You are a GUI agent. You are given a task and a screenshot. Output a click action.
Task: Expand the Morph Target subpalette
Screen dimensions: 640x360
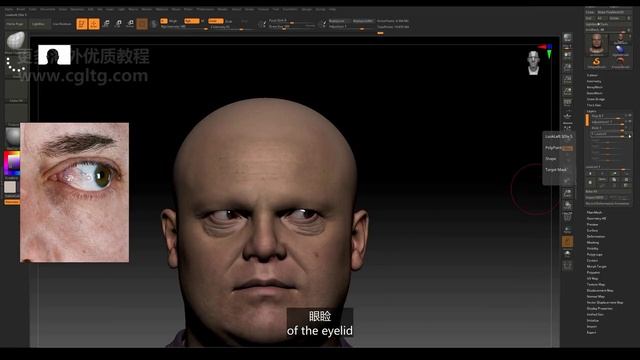(x=596, y=267)
